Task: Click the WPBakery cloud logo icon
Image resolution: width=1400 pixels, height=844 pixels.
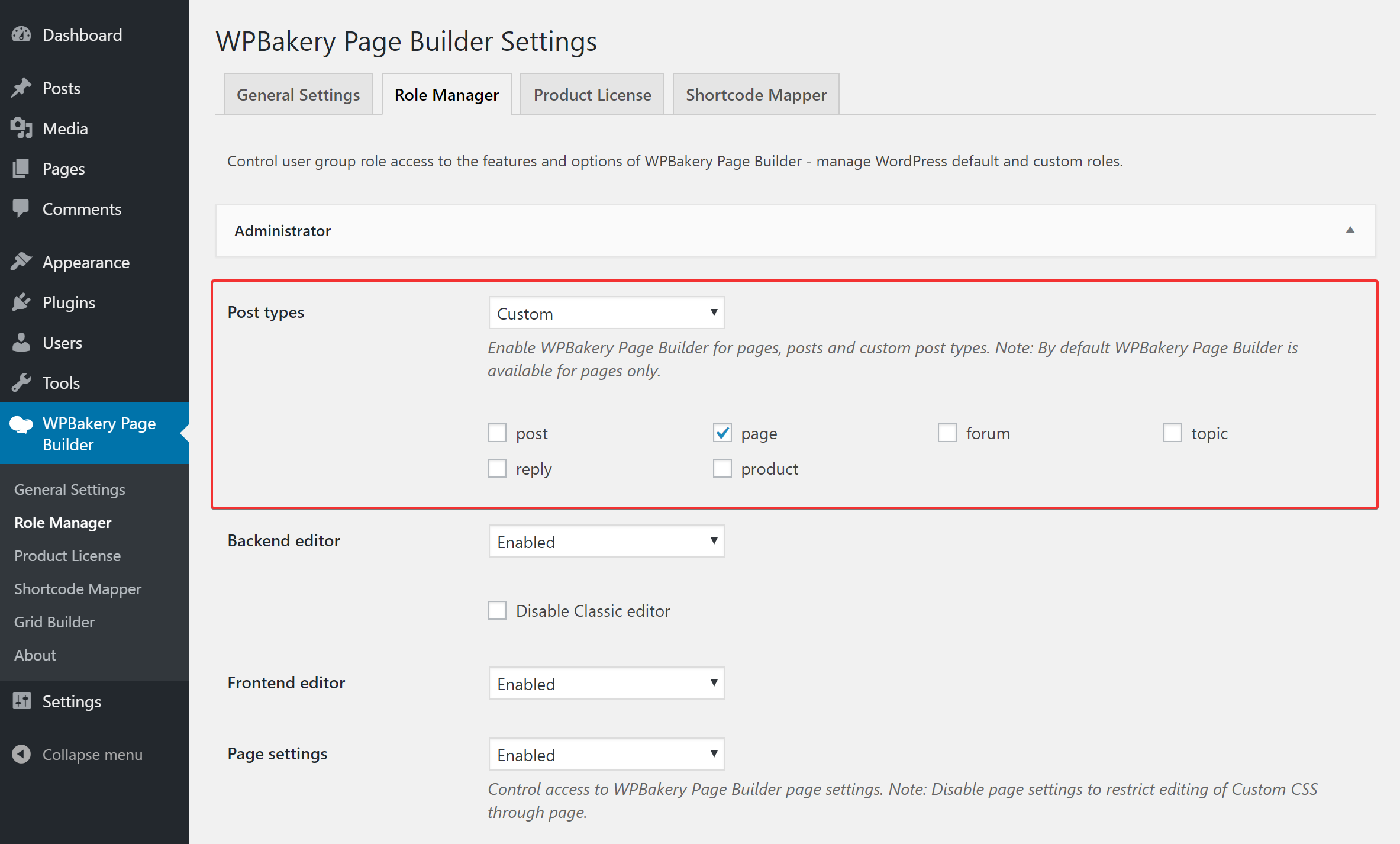Action: point(21,424)
